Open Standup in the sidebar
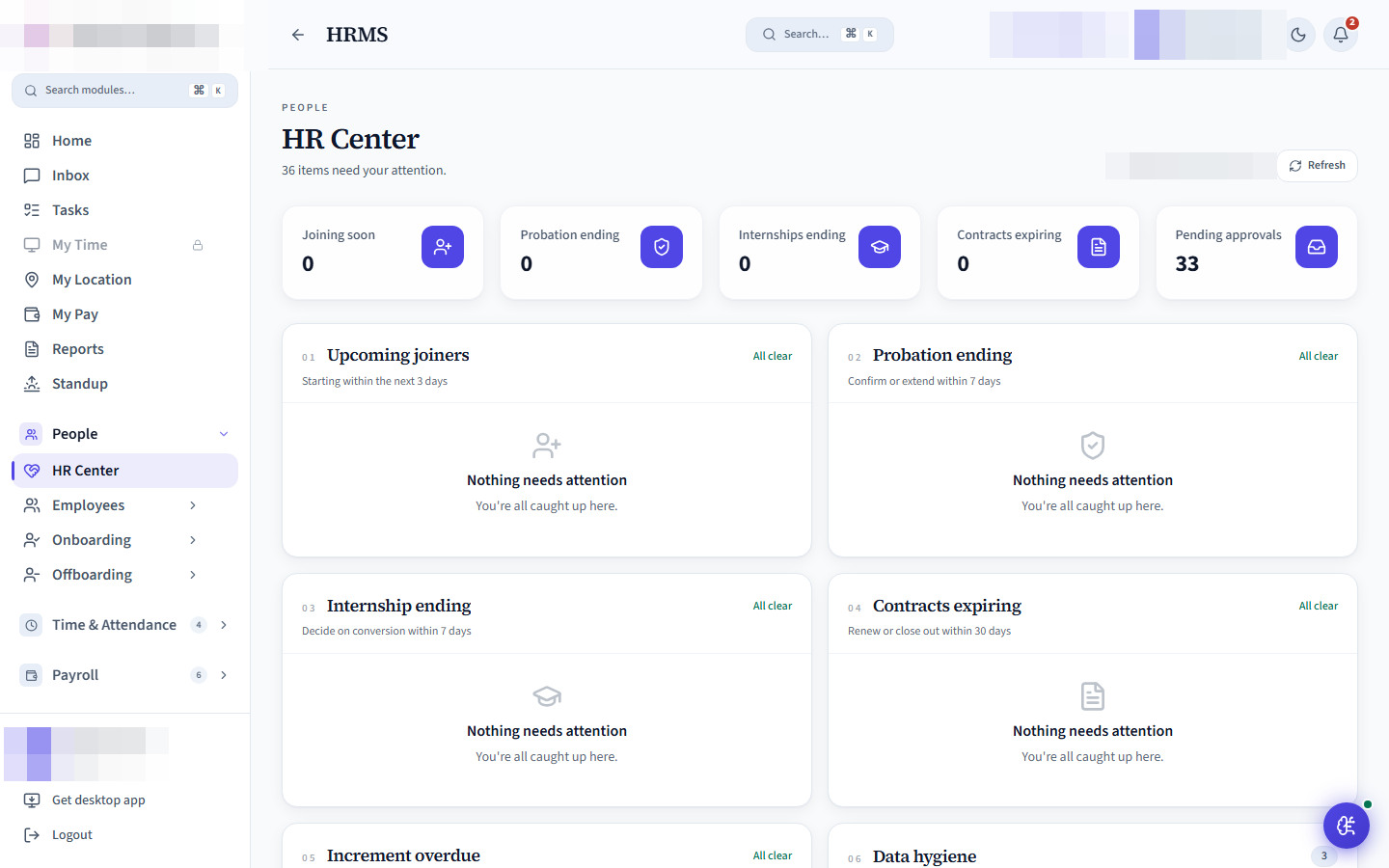Image resolution: width=1389 pixels, height=868 pixels. (x=124, y=384)
